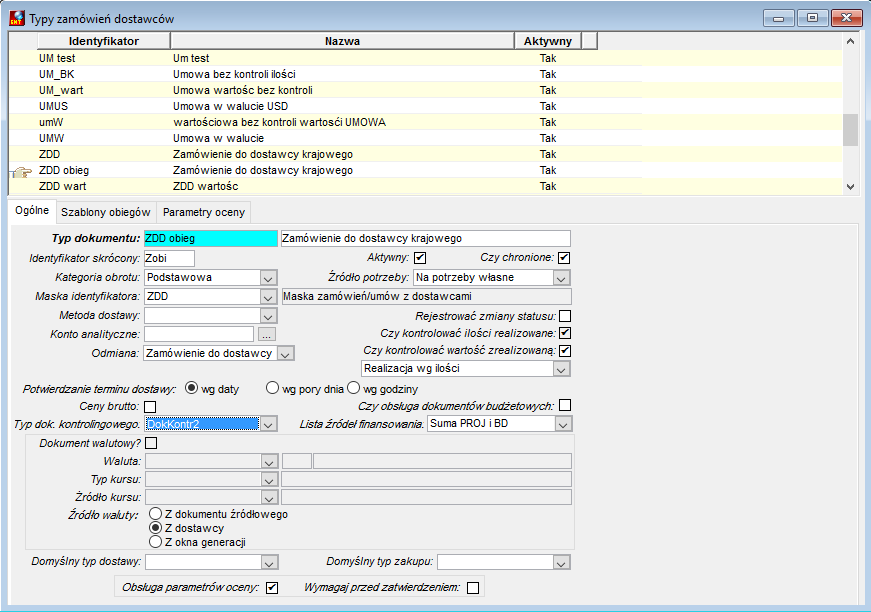871x612 pixels.
Task: Select the wg pory dnia radio button
Action: click(x=272, y=388)
